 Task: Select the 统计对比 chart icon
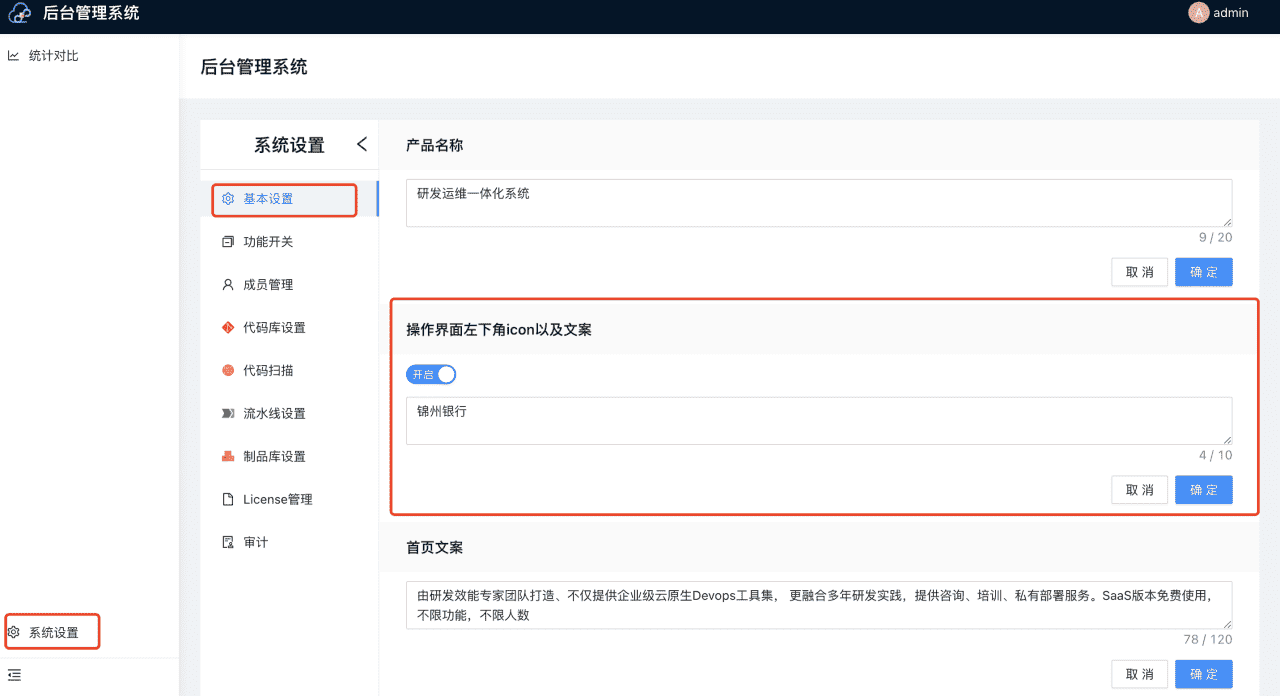click(x=14, y=55)
